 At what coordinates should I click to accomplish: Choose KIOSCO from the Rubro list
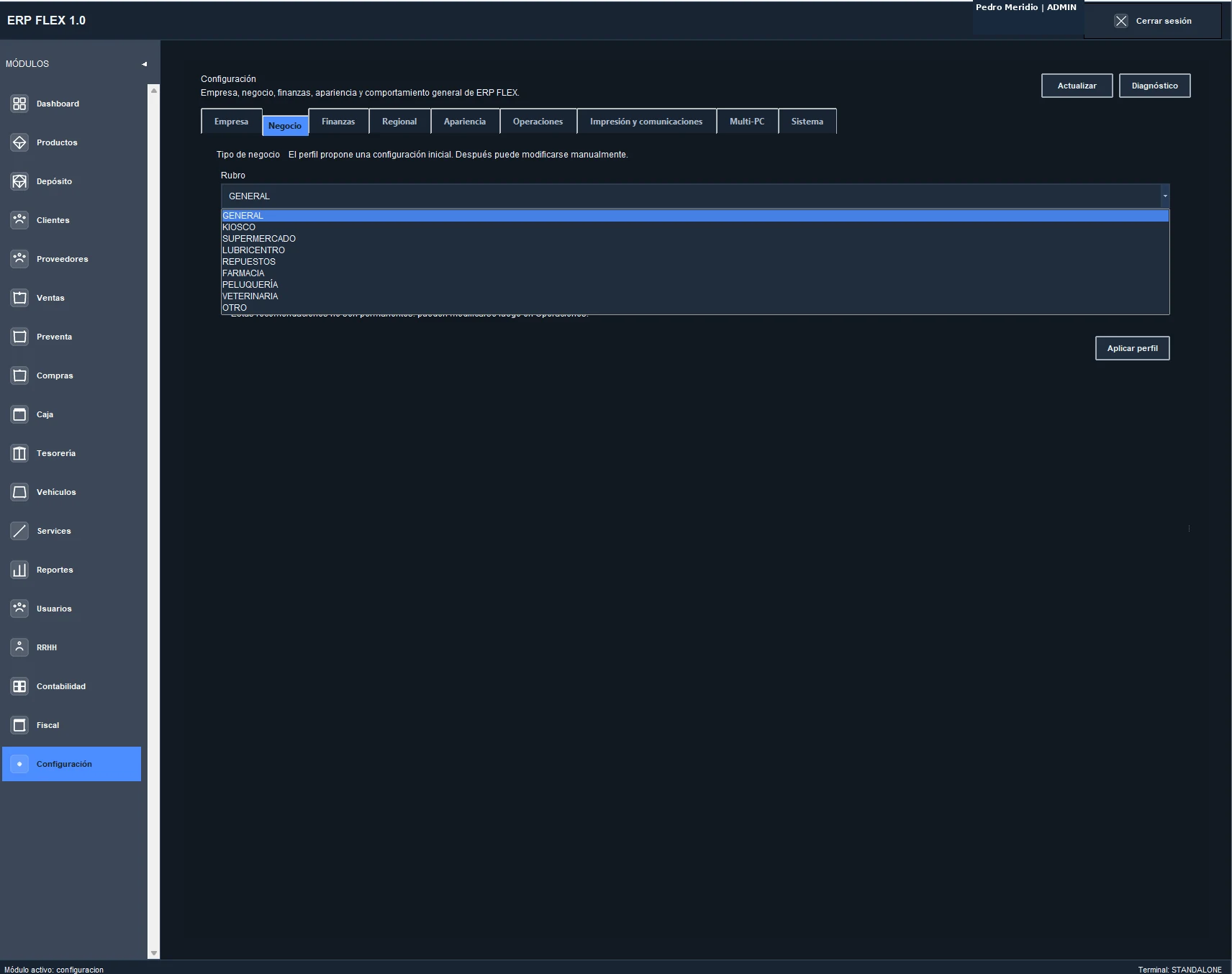point(695,227)
